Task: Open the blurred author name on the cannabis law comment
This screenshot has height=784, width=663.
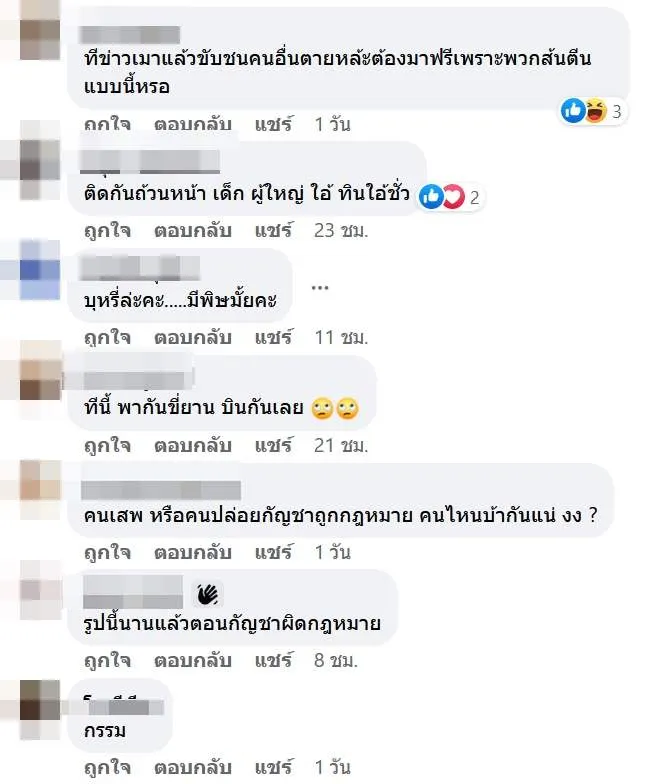Action: [161, 490]
